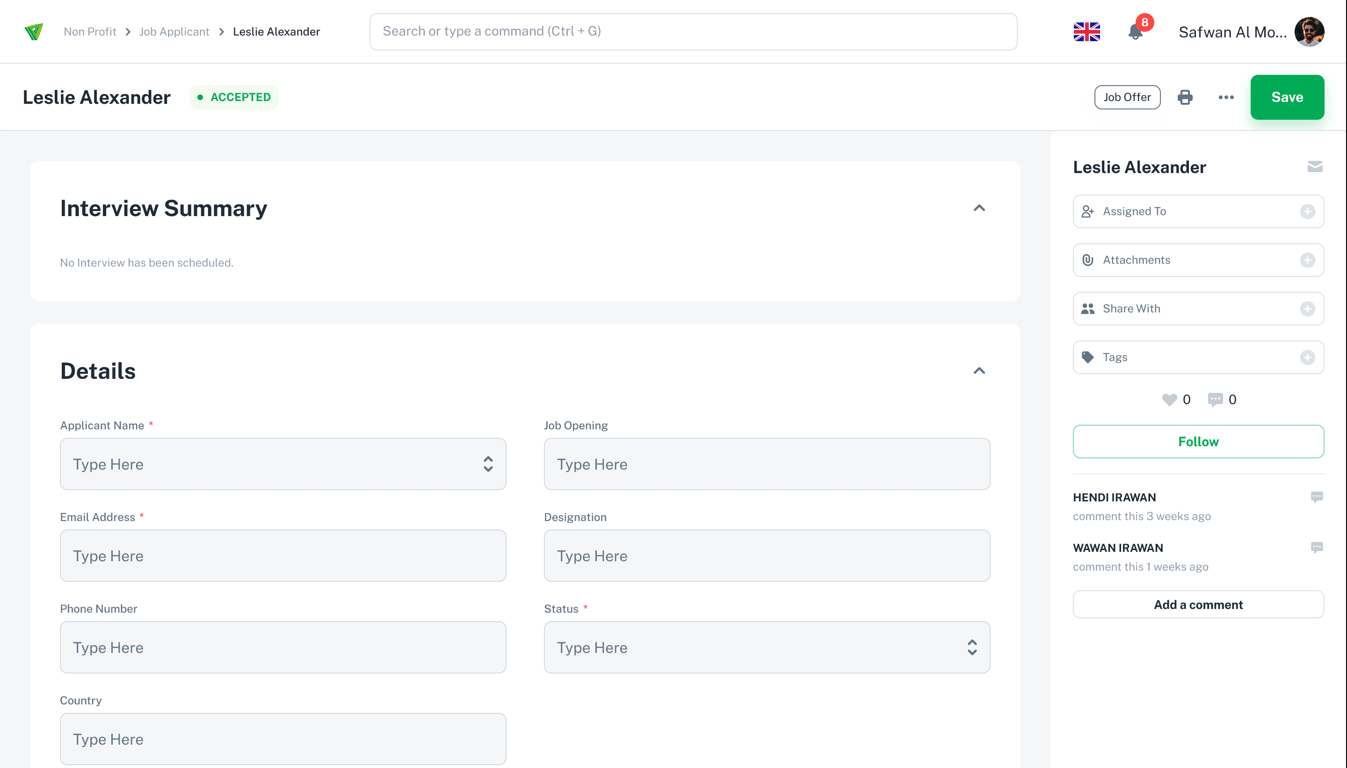Screen dimensions: 1347x768
Task: Collapse the Interview Summary section
Action: tap(979, 208)
